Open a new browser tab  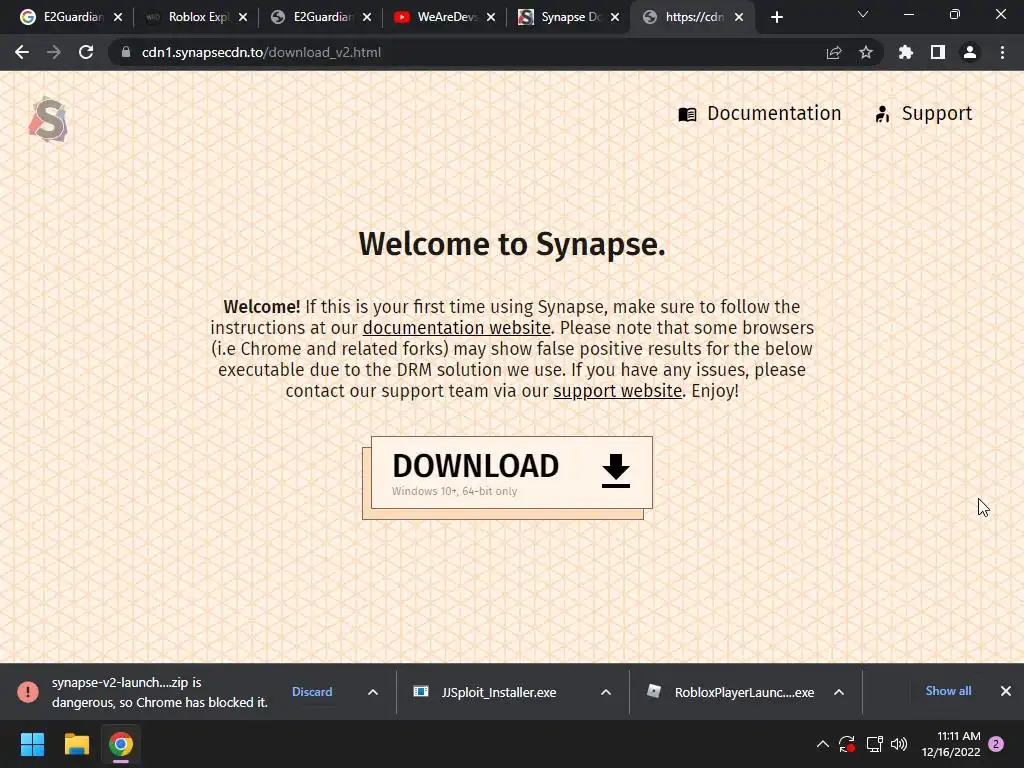(x=776, y=18)
